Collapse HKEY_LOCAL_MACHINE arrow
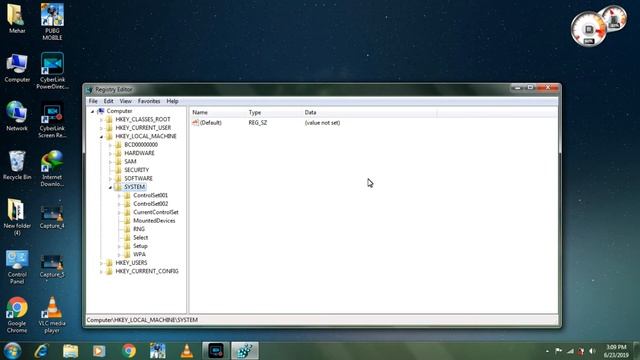 [x=101, y=137]
